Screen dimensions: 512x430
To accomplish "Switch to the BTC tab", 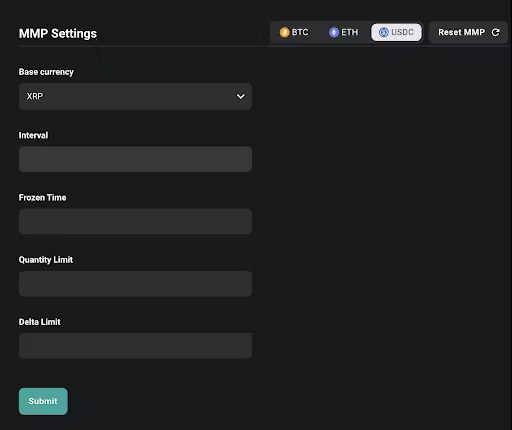I will 294,32.
